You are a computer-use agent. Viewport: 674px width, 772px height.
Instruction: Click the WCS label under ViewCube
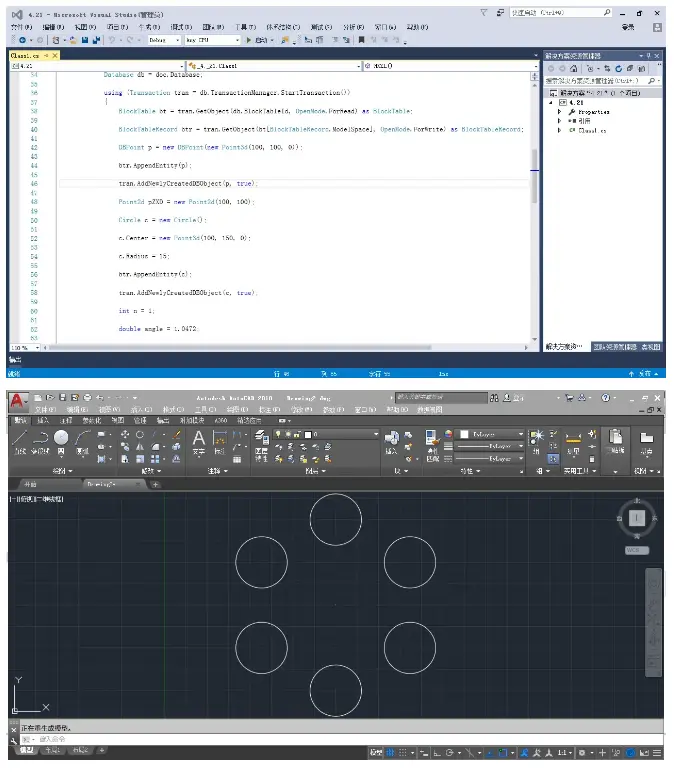pos(637,550)
